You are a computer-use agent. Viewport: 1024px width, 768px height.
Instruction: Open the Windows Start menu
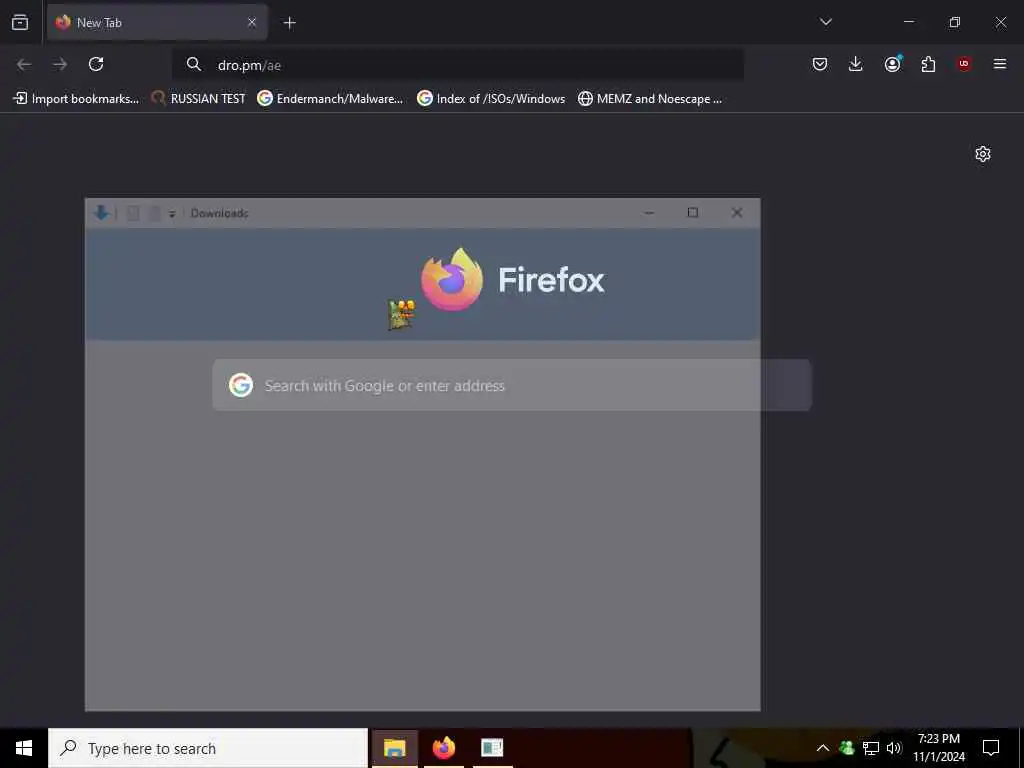24,748
